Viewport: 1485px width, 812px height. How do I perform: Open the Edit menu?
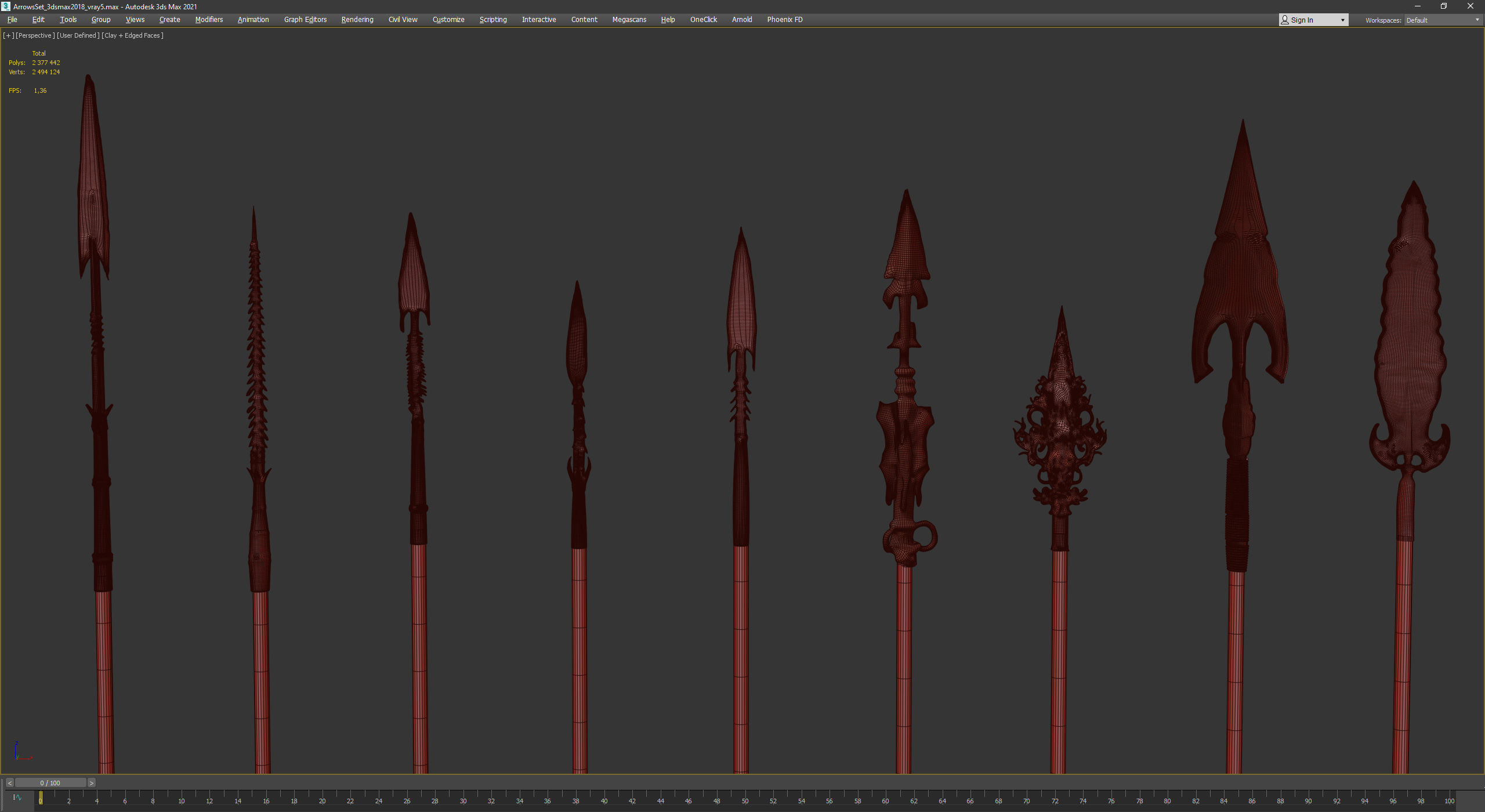(x=38, y=20)
